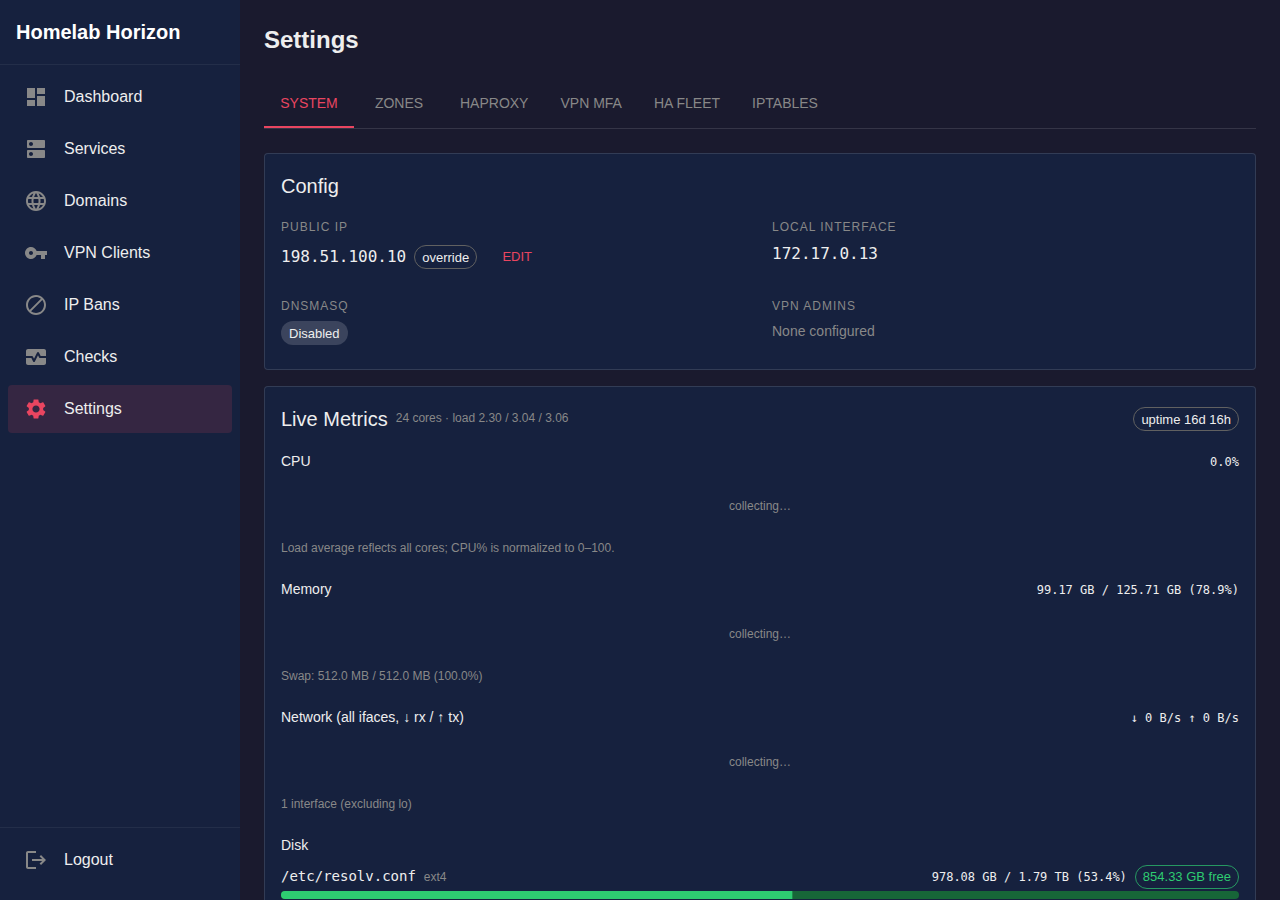Image resolution: width=1280 pixels, height=900 pixels.
Task: Click the 978.08 GB / 1.79 TB value
Action: (1029, 877)
